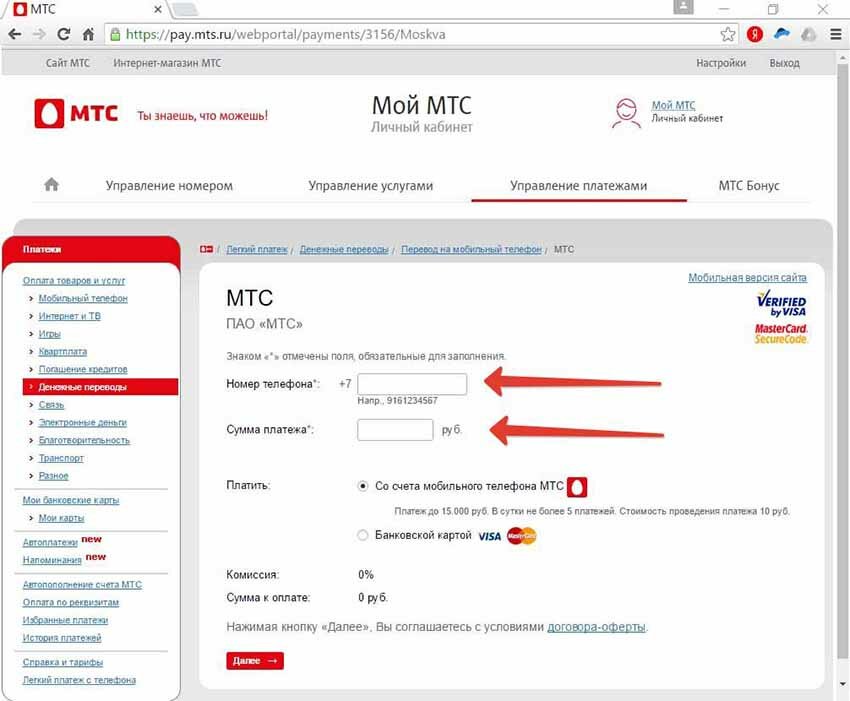Select Денежные переводы category
Image resolution: width=850 pixels, height=701 pixels.
pos(101,387)
